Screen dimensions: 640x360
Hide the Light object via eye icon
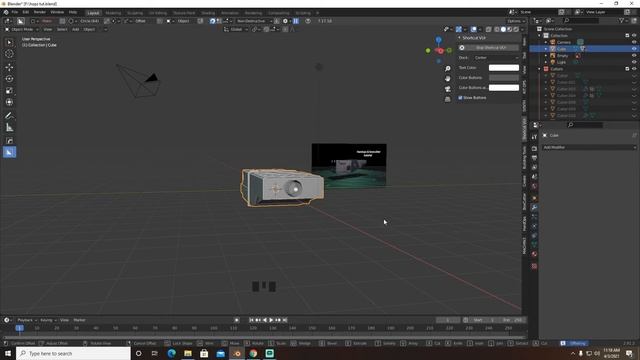tap(634, 62)
